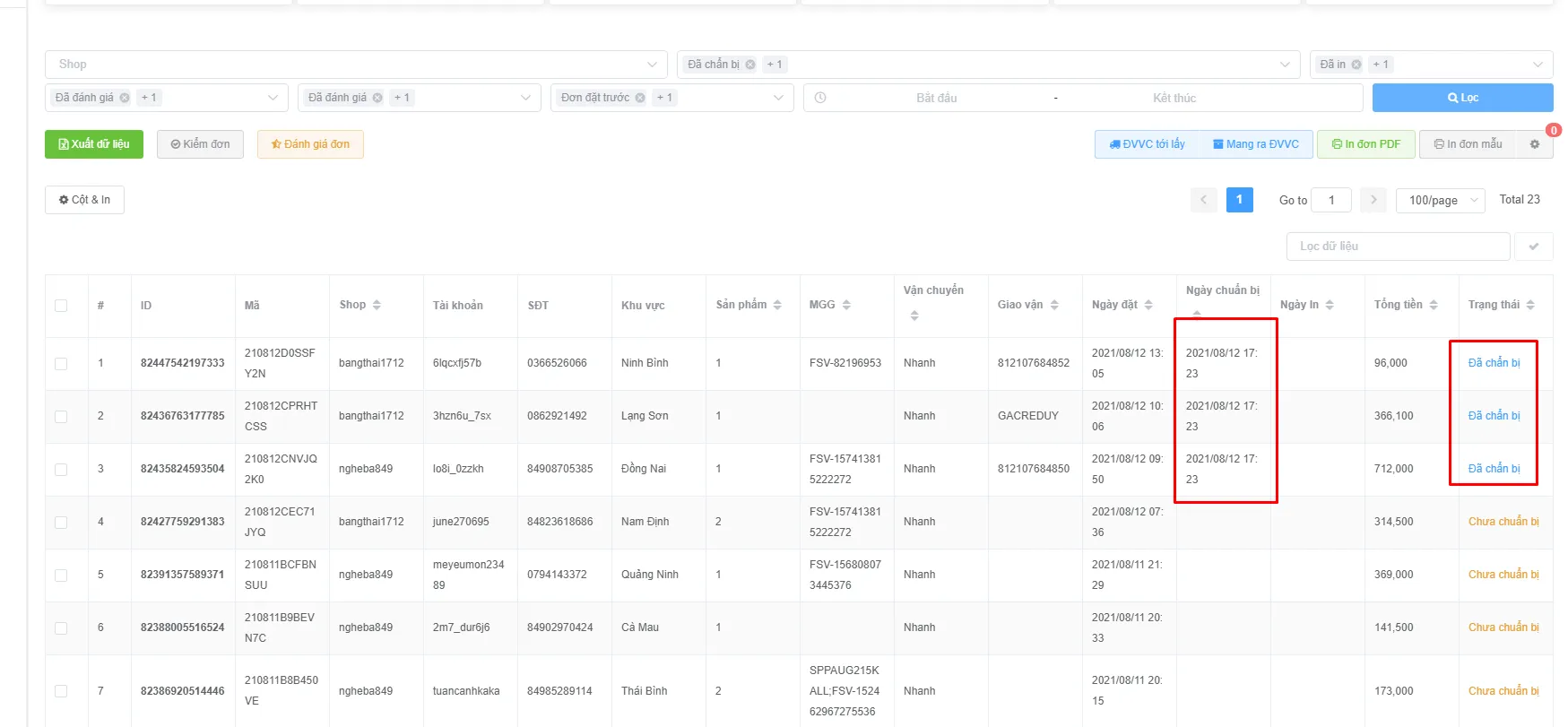Screen dimensions: 1568x727
Task: Tick checkbox for order 82391357589371
Action: tap(61, 576)
